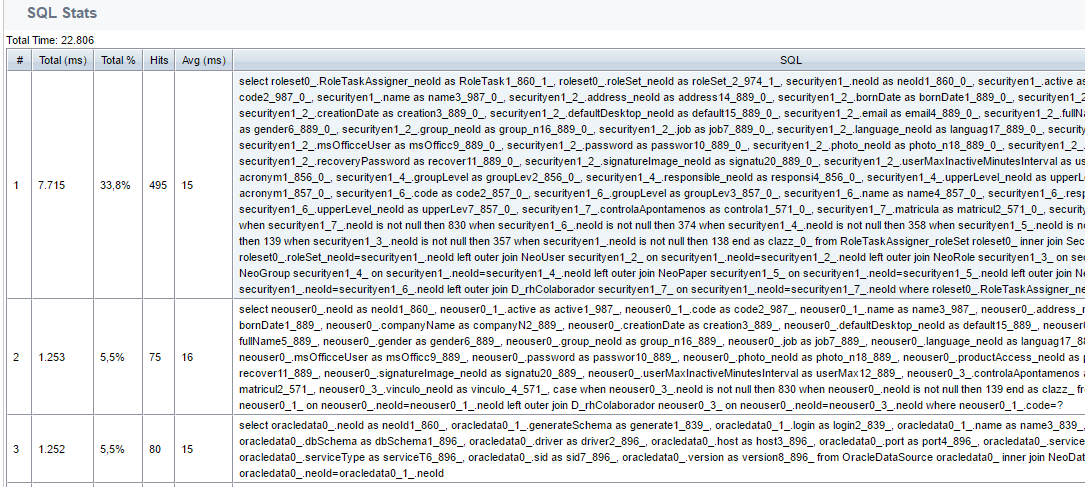The width and height of the screenshot is (1085, 487).
Task: Select the 7.715 total time cell
Action: [63, 187]
